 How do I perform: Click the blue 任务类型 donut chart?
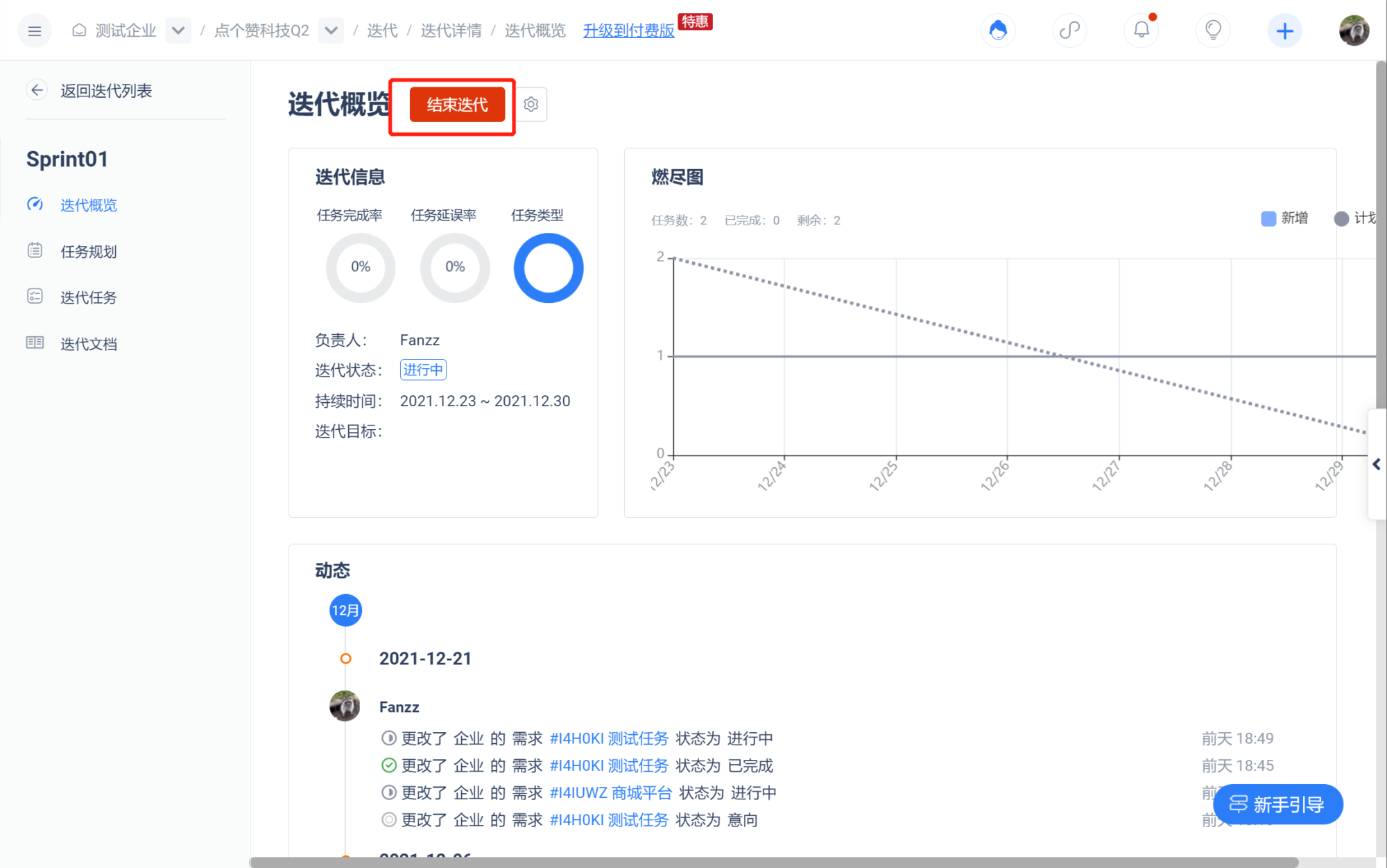pos(549,267)
